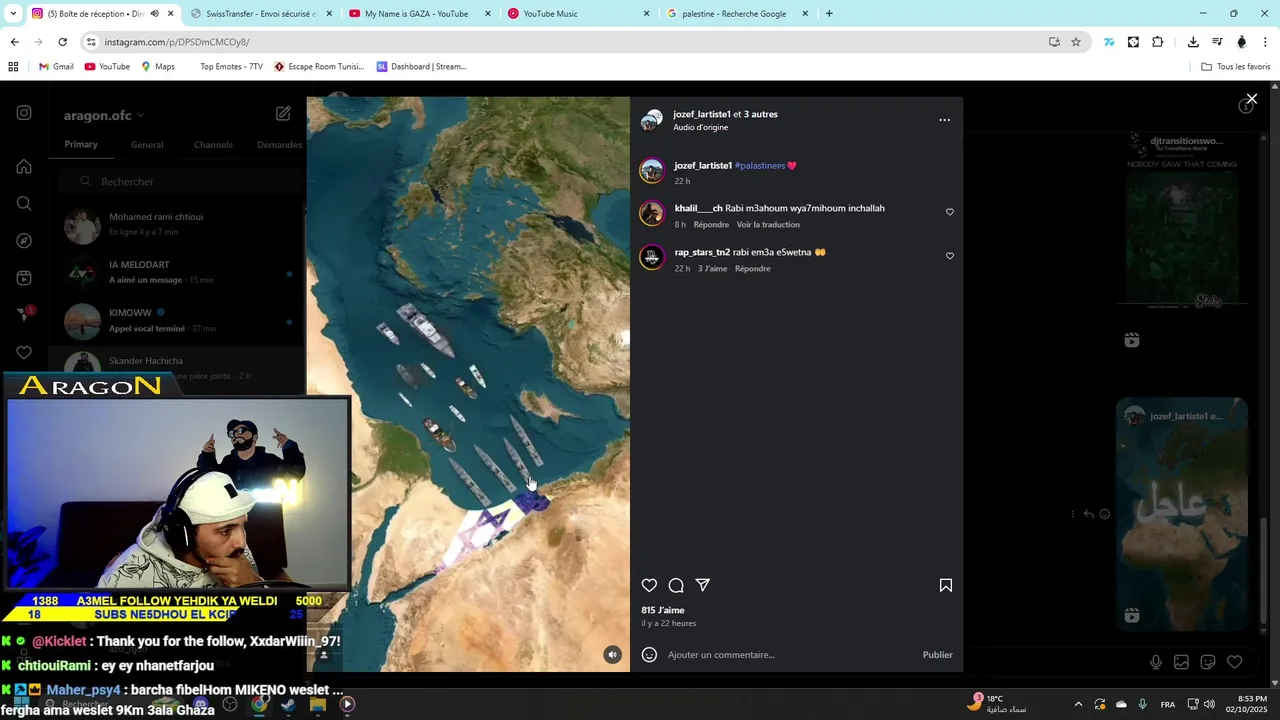Go back to the previous page
Screen dimensions: 1280x720
tap(14, 42)
